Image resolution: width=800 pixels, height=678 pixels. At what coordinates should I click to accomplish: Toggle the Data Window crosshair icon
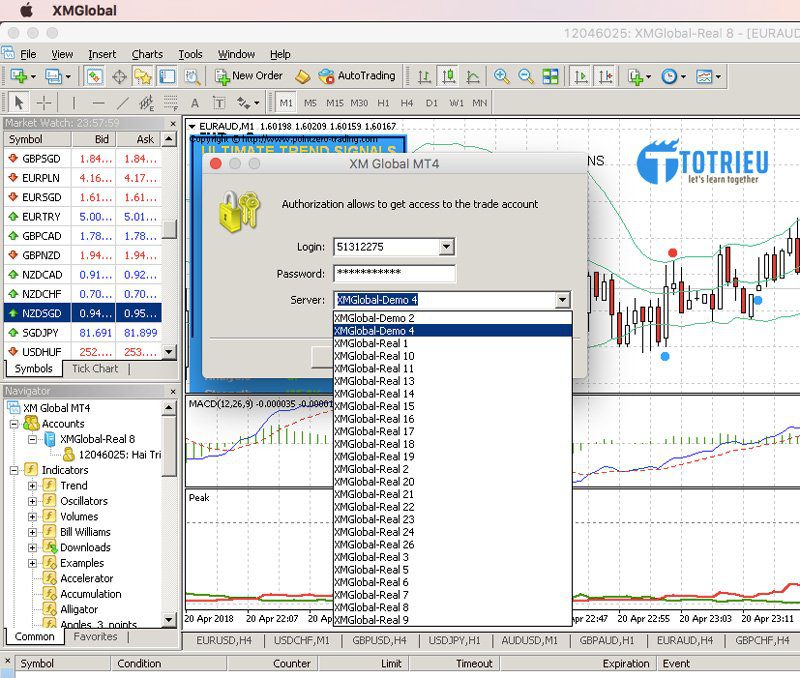pos(119,77)
